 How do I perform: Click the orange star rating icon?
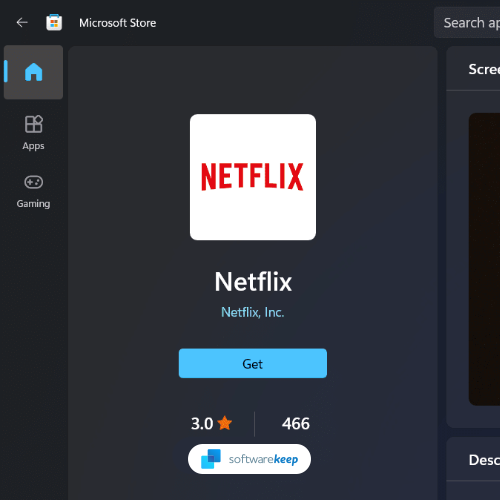click(x=225, y=423)
